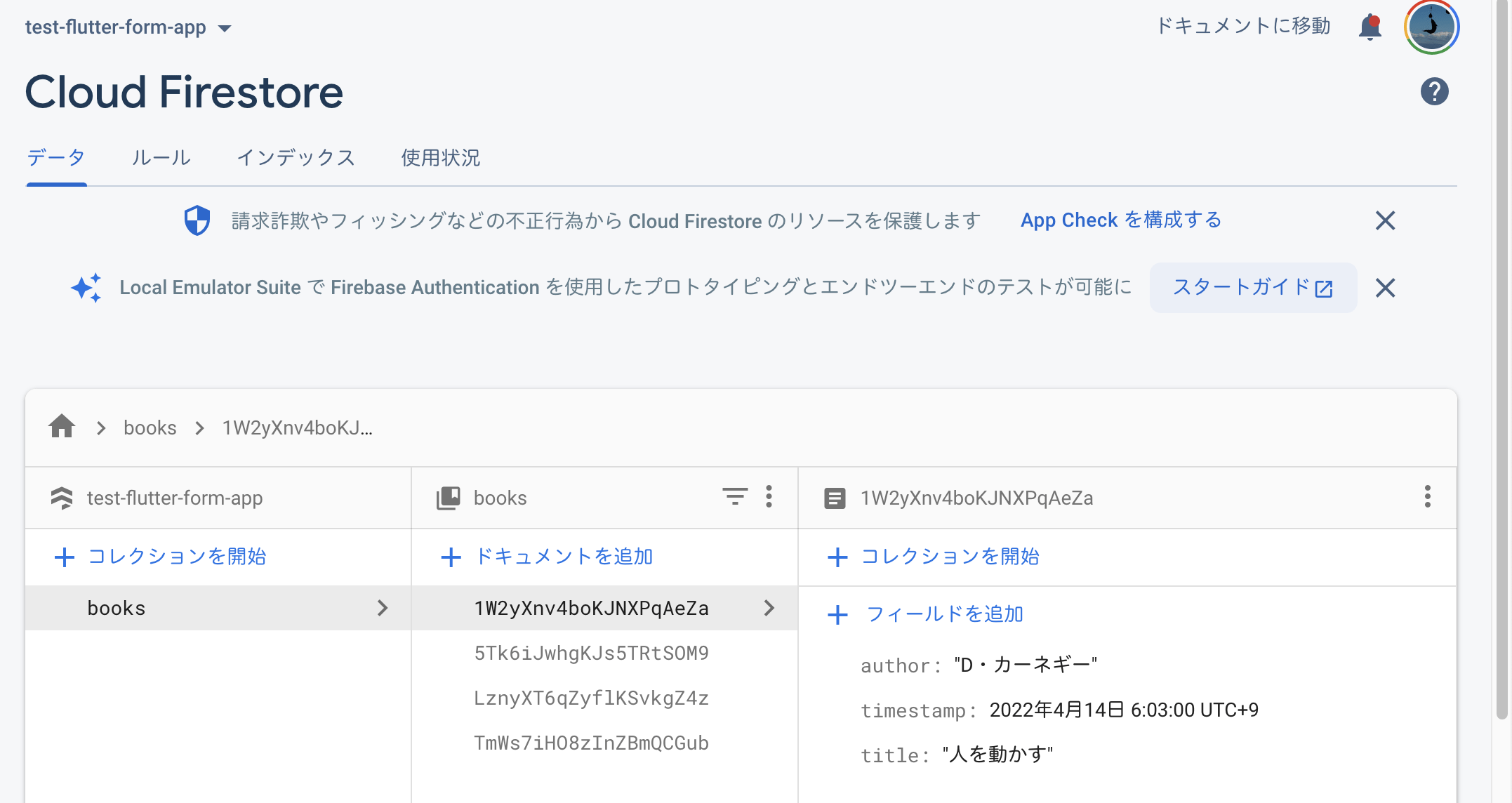This screenshot has width=1512, height=803.
Task: Go to the root via home icon
Action: pos(62,427)
